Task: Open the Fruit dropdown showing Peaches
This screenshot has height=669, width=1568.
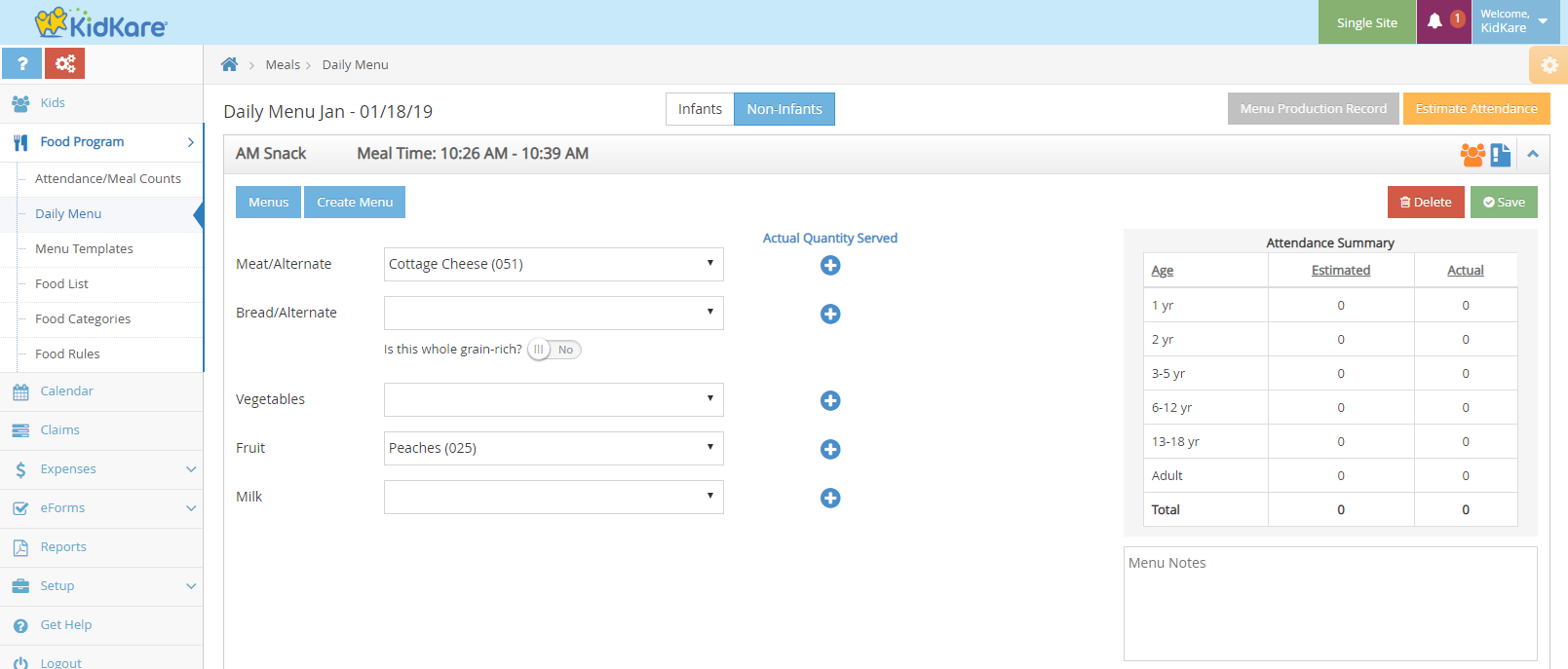Action: coord(554,448)
